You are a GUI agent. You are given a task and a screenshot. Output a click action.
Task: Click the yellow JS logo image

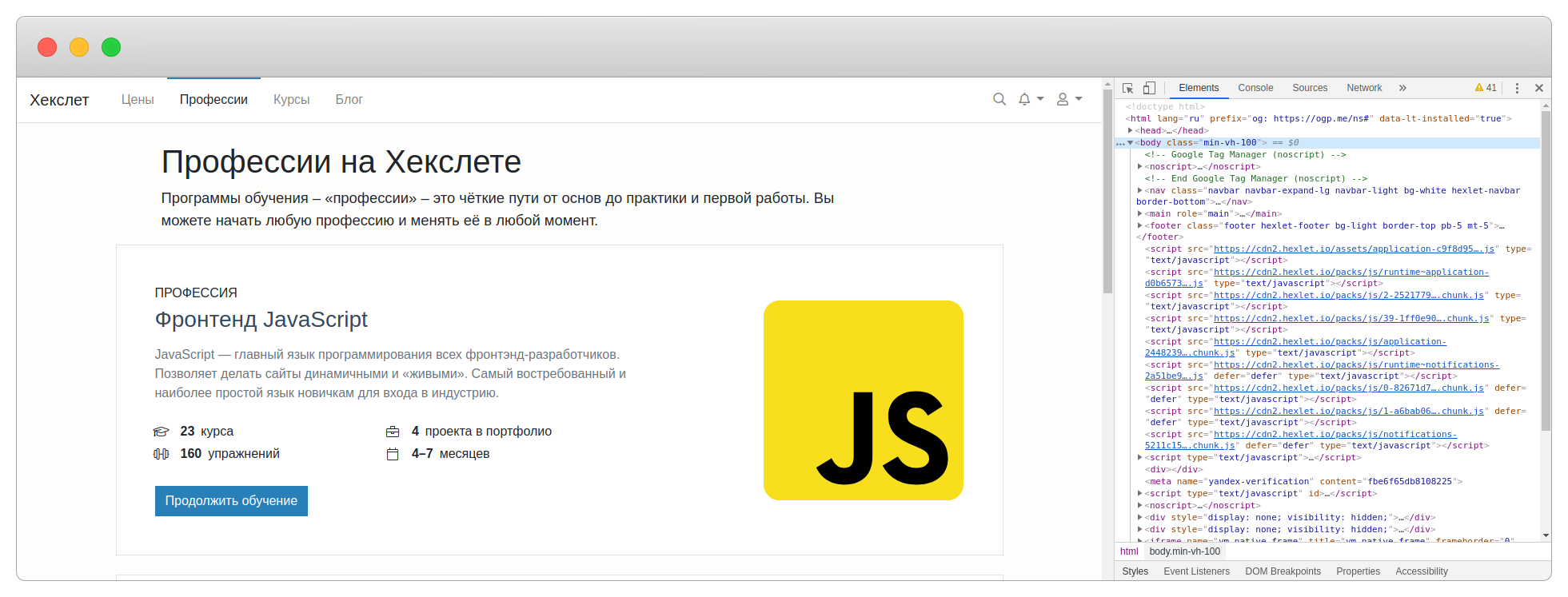(864, 400)
